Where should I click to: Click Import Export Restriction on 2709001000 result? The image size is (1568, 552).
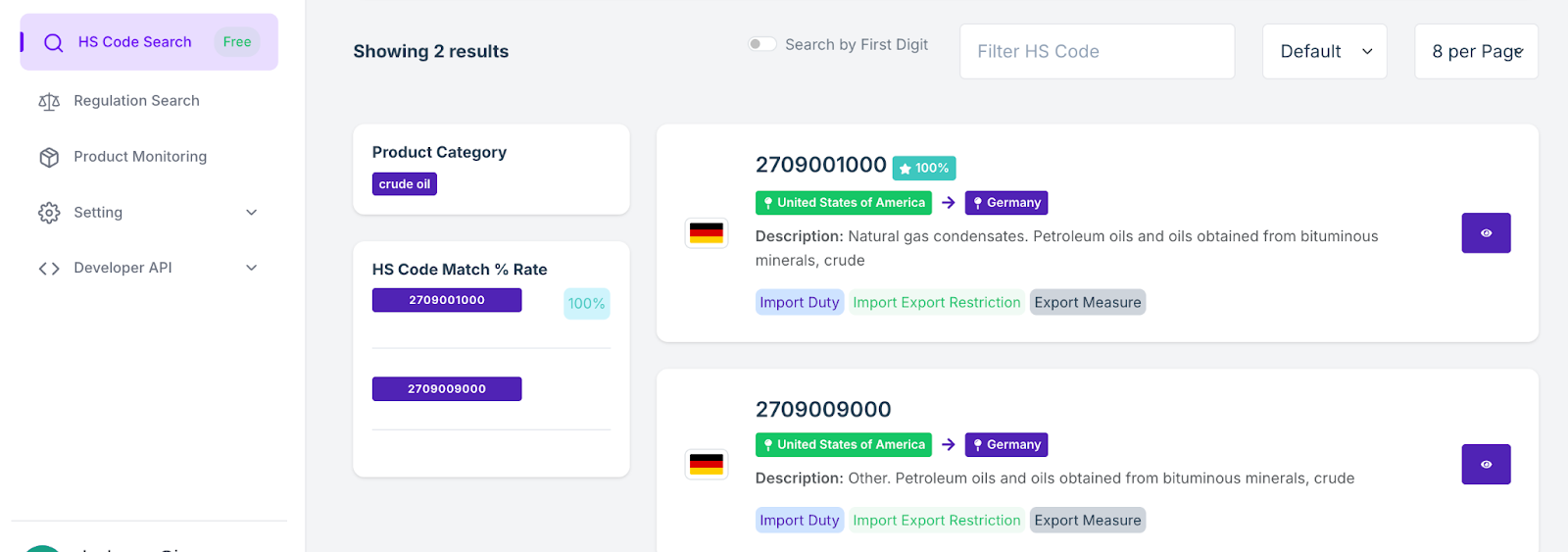click(x=937, y=303)
